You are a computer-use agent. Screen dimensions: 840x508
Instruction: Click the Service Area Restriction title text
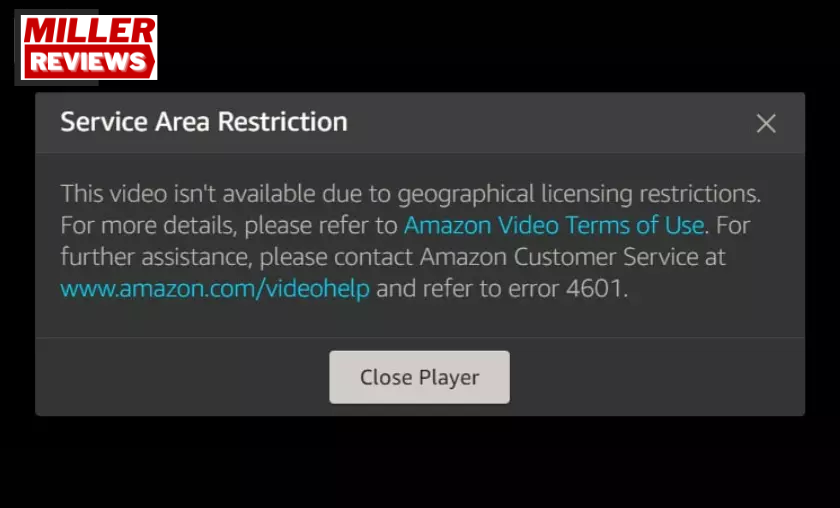[204, 122]
